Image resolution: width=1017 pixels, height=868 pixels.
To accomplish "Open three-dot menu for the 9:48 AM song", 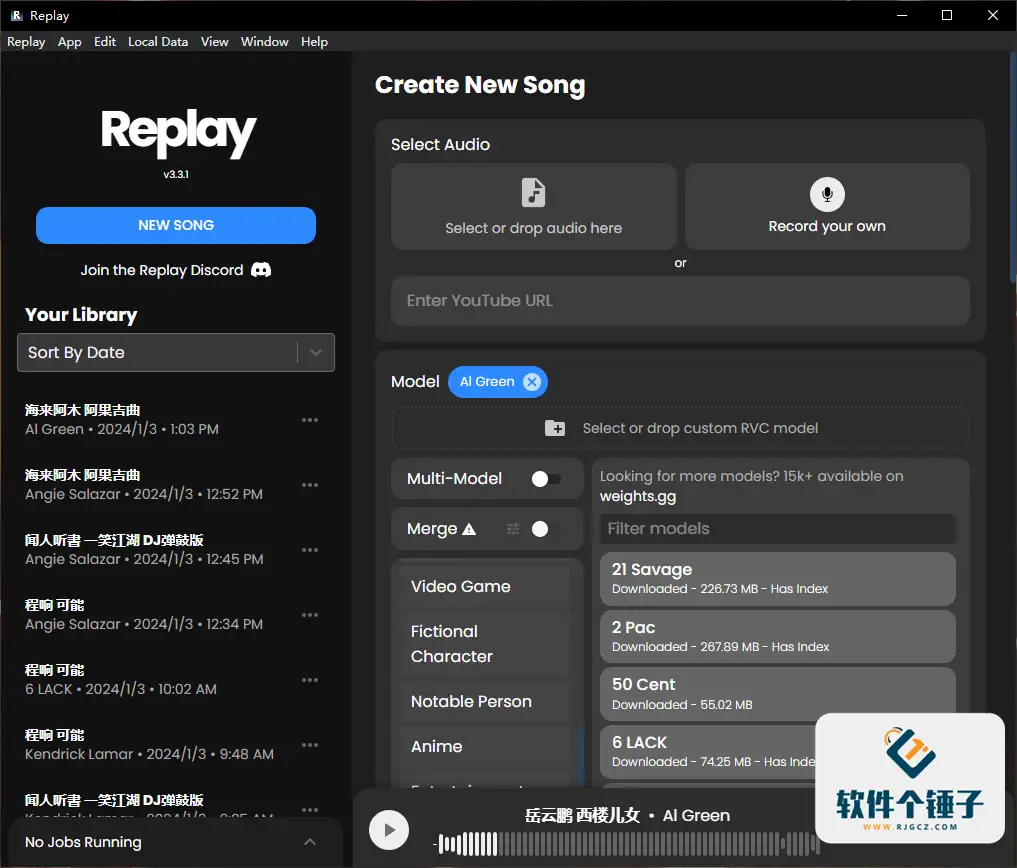I will [310, 745].
